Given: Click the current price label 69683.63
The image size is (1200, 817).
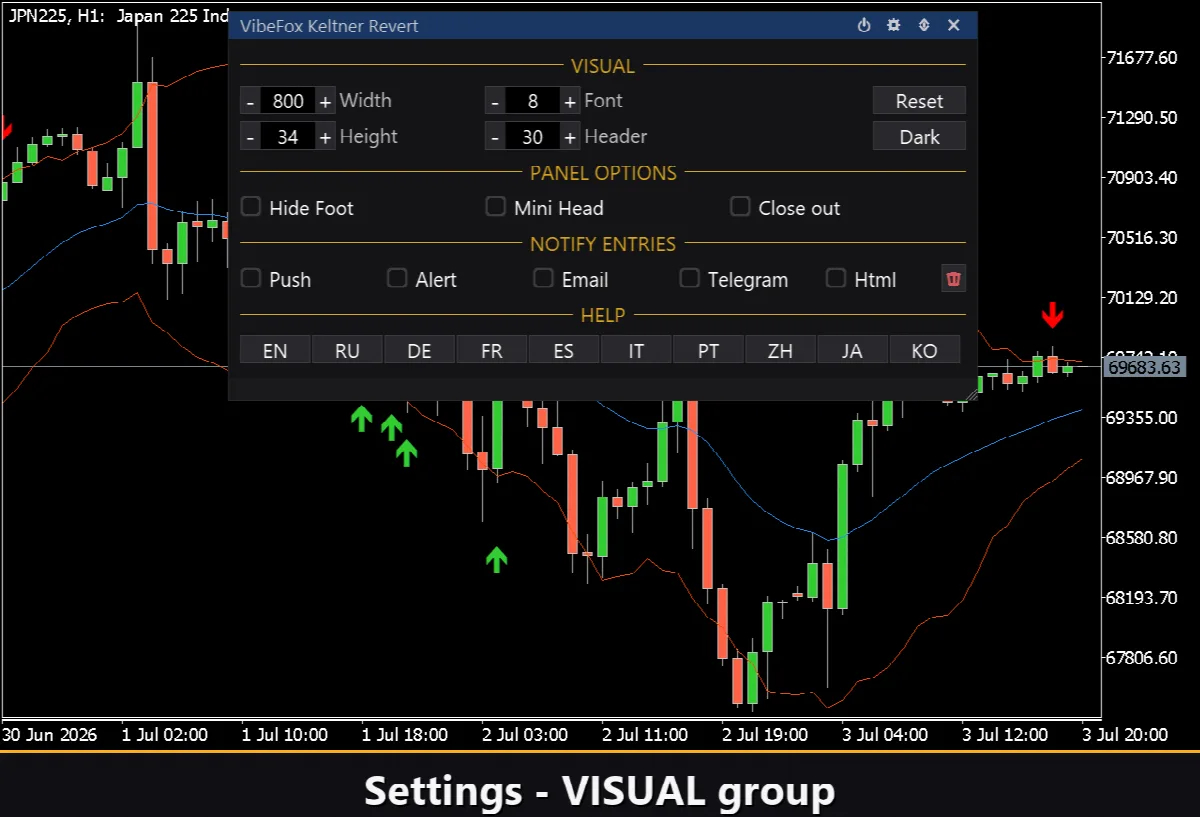Looking at the screenshot, I should pyautogui.click(x=1144, y=367).
